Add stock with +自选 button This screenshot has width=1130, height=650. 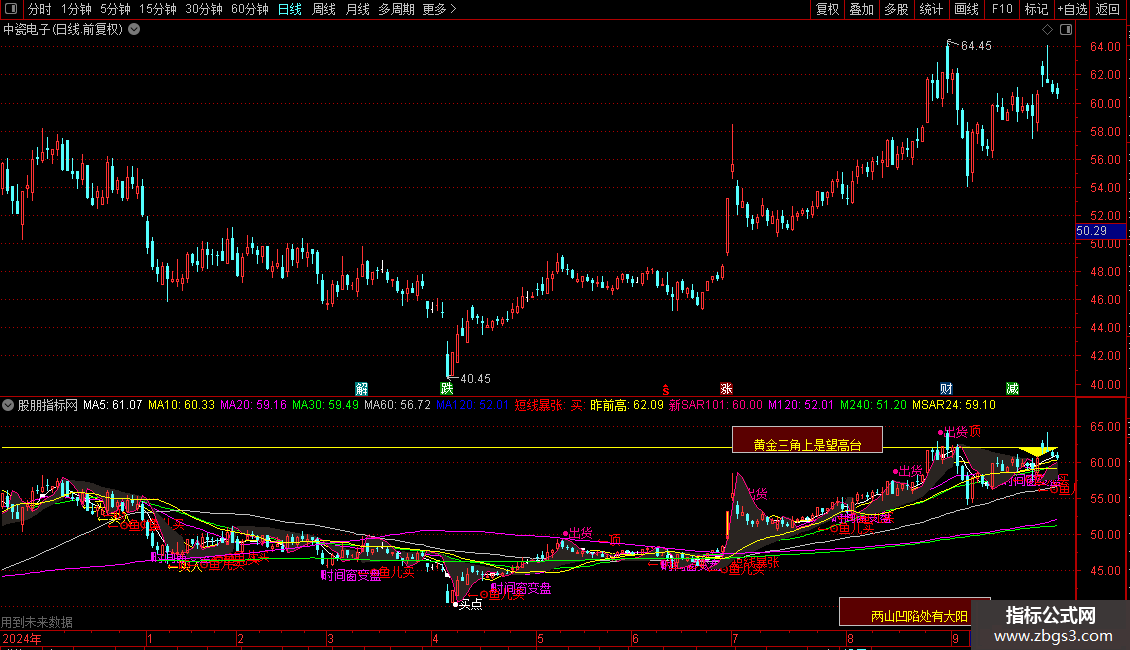(1072, 9)
